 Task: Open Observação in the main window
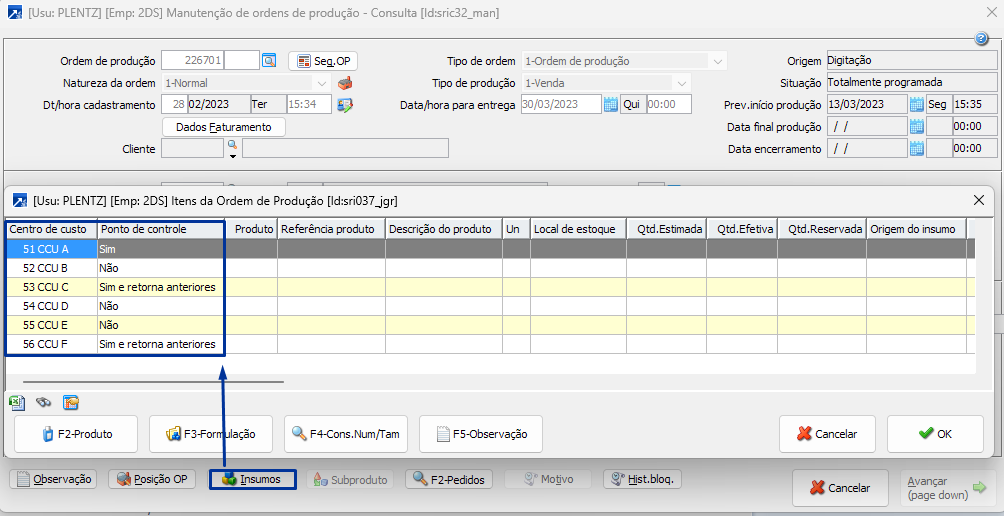54,479
